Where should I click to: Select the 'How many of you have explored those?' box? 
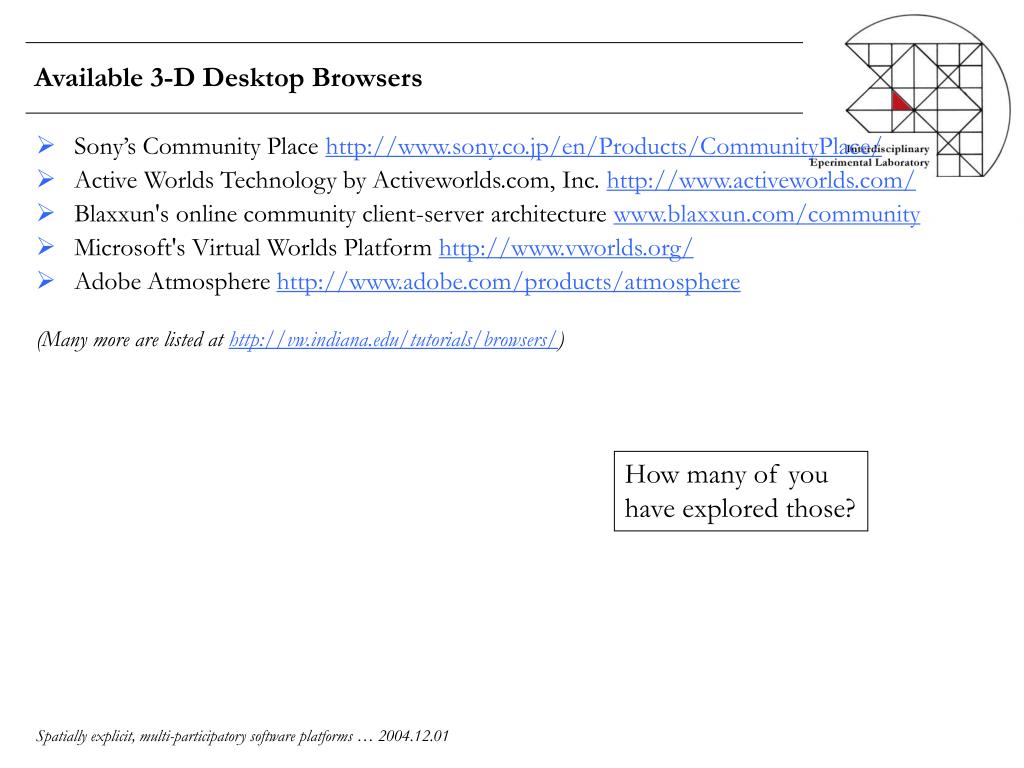(x=741, y=491)
